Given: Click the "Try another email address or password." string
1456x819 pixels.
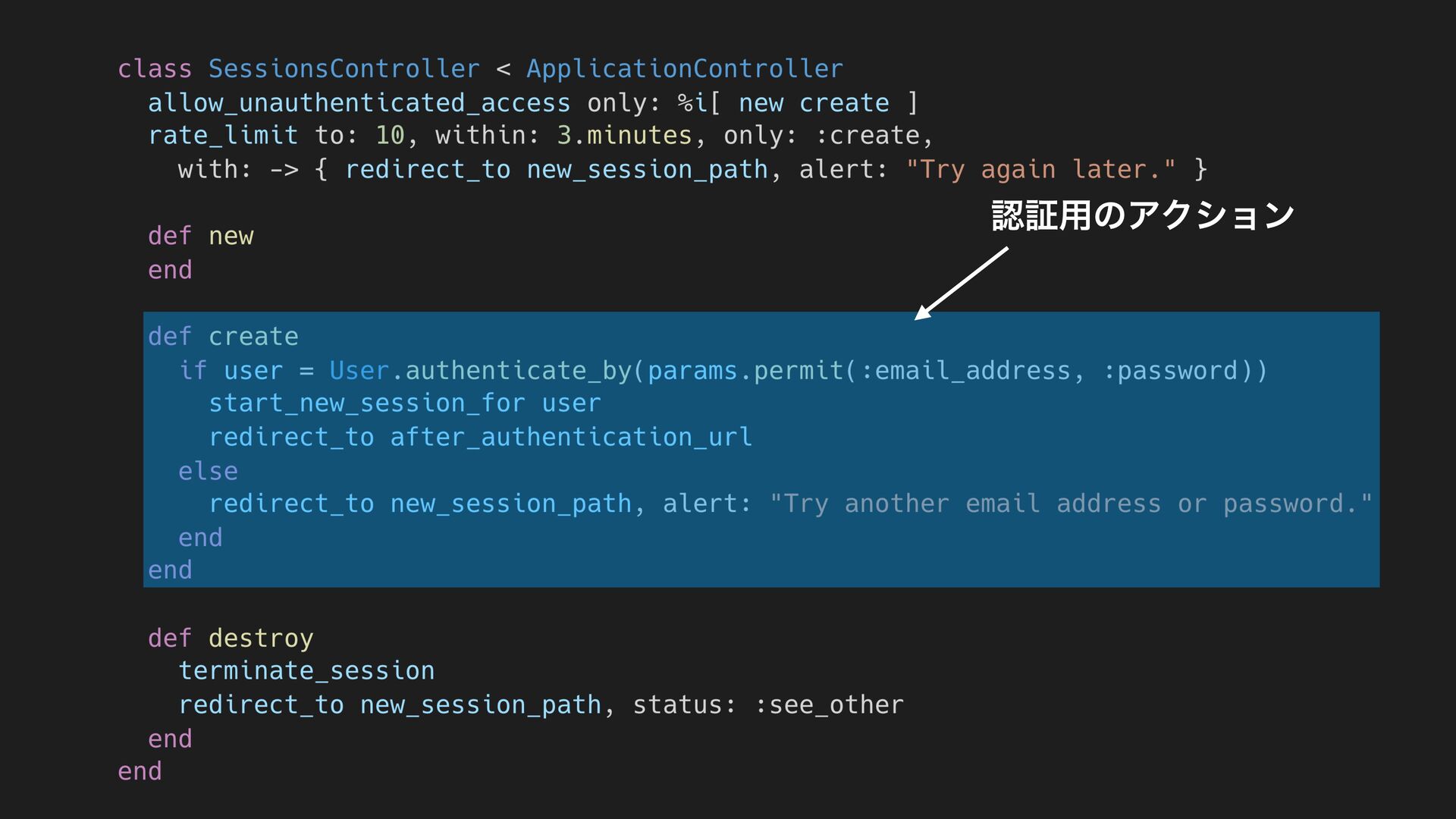Looking at the screenshot, I should pos(1071,504).
